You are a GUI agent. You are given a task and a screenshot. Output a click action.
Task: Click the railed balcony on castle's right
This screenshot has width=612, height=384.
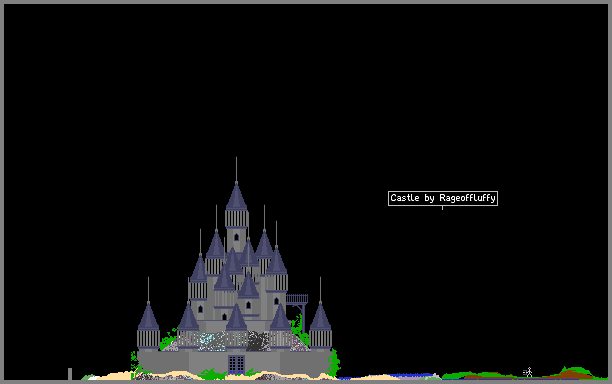point(297,299)
